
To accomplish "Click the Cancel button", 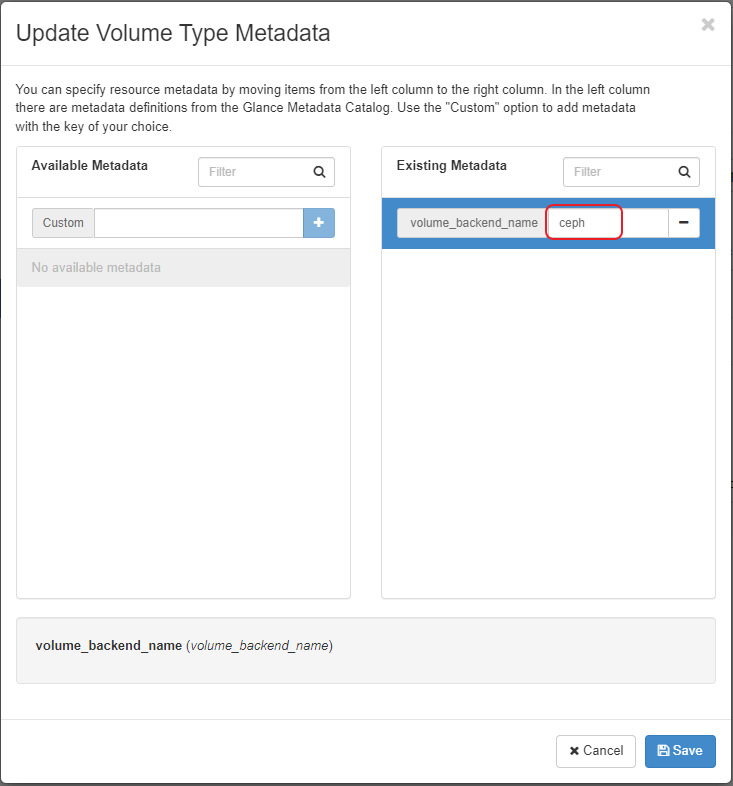I will [x=596, y=751].
